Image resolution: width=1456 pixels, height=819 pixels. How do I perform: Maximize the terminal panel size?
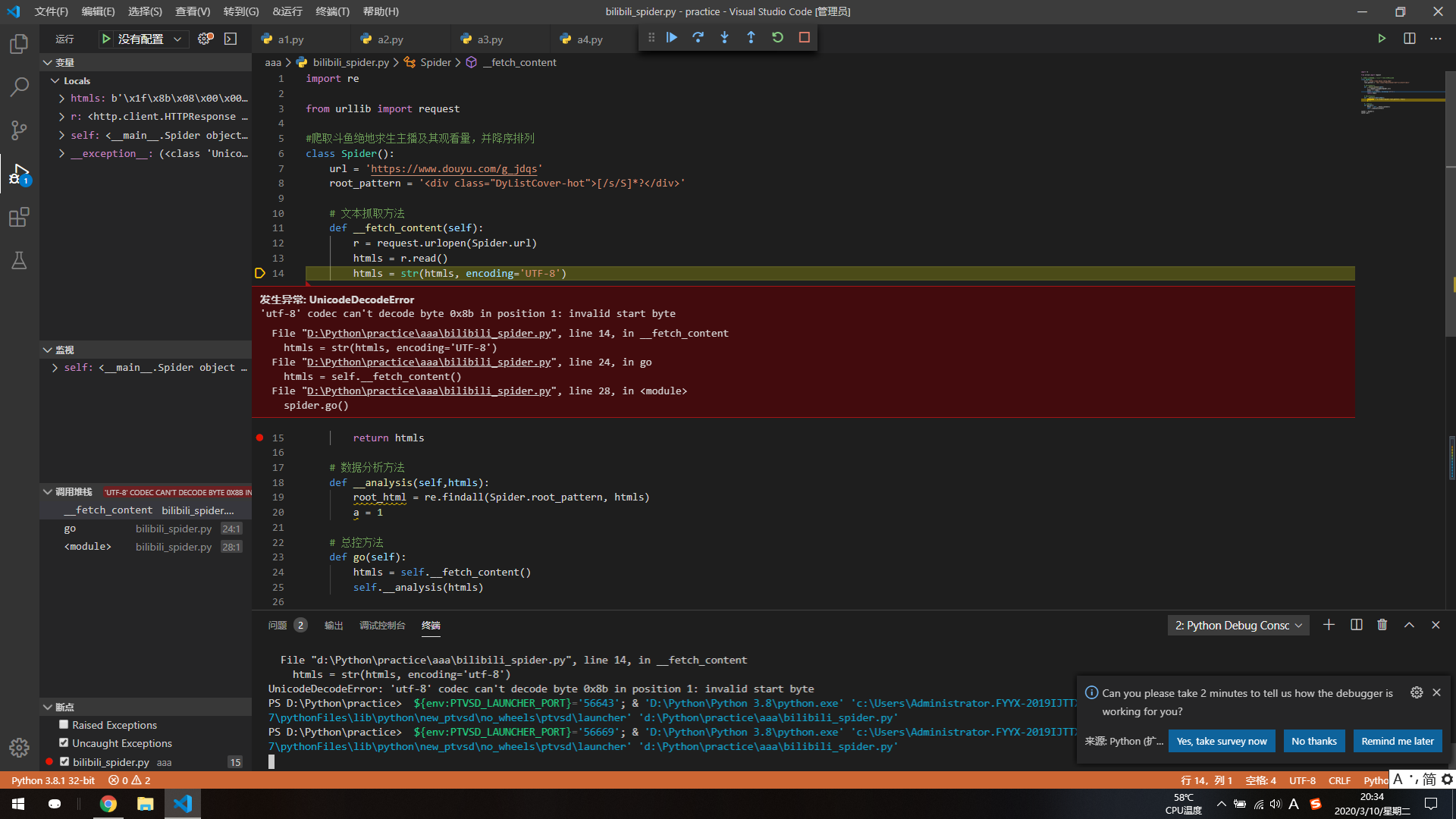1409,625
